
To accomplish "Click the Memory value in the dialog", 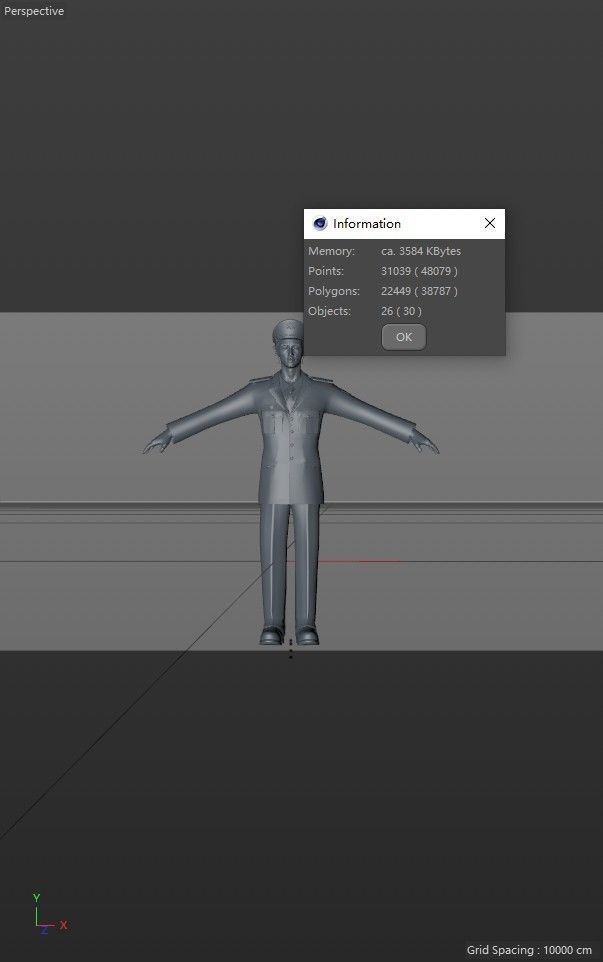I will [421, 252].
